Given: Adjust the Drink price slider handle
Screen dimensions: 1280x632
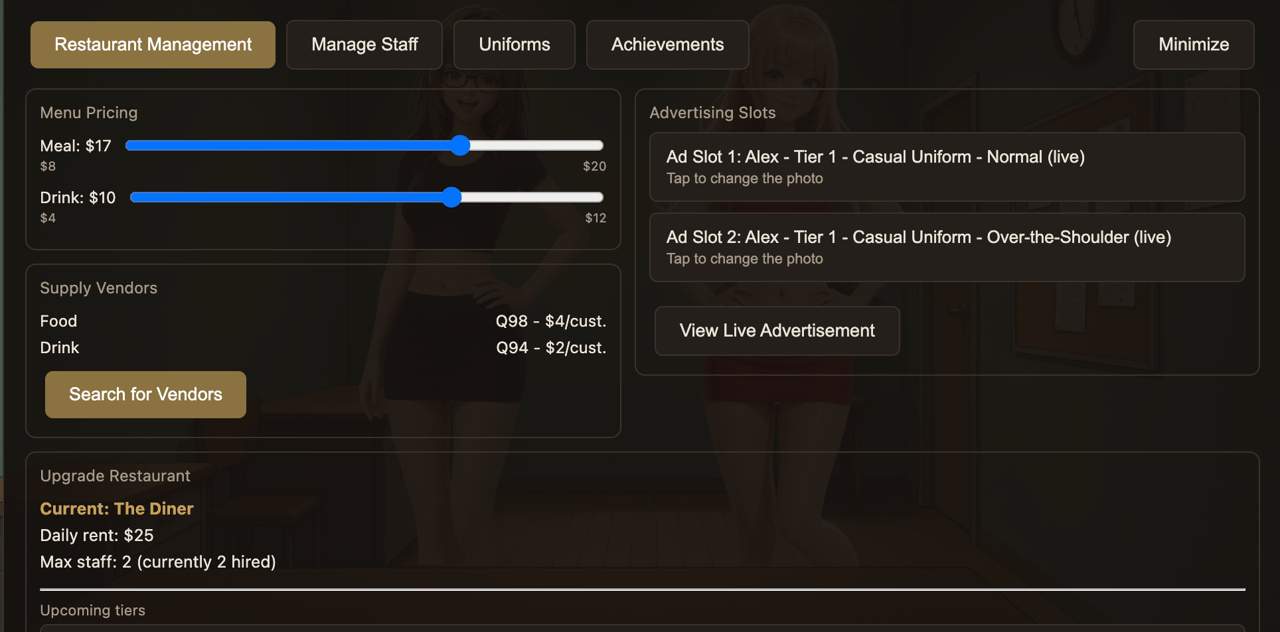Looking at the screenshot, I should (451, 197).
